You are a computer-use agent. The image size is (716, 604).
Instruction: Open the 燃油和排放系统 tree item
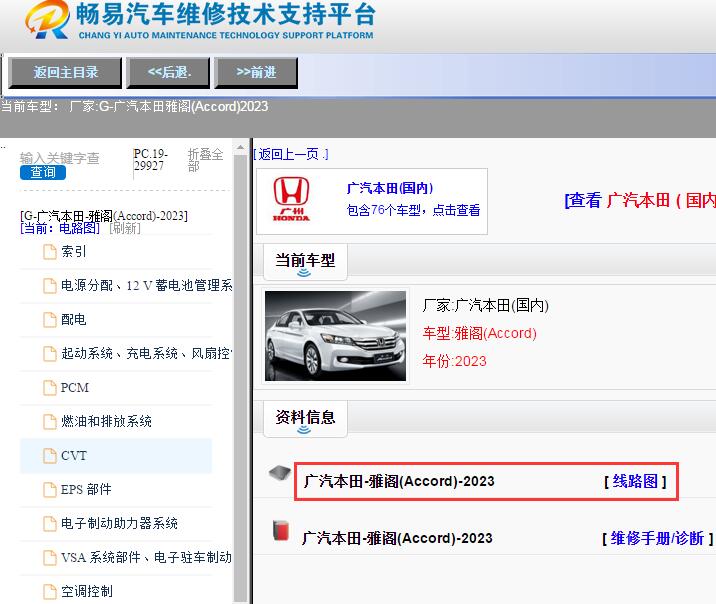106,422
